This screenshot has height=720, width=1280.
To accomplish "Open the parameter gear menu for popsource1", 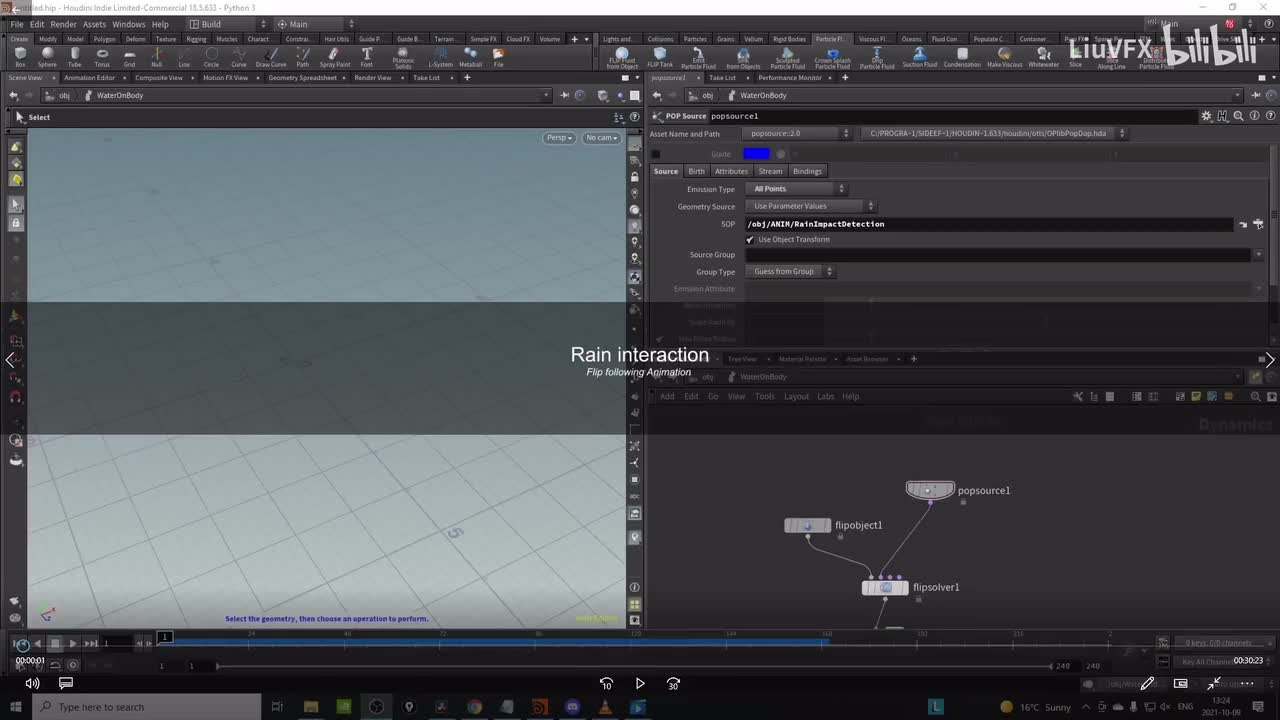I will pyautogui.click(x=1207, y=116).
